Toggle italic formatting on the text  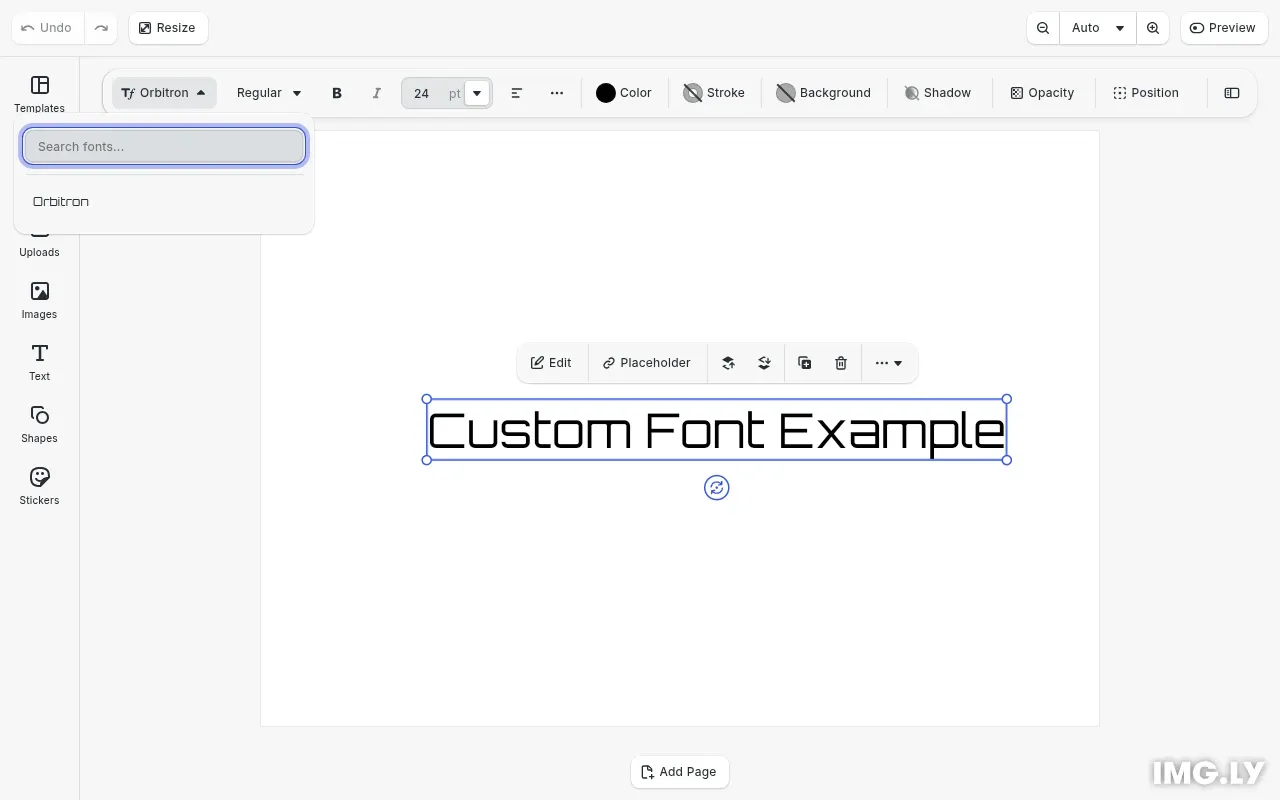pyautogui.click(x=377, y=92)
